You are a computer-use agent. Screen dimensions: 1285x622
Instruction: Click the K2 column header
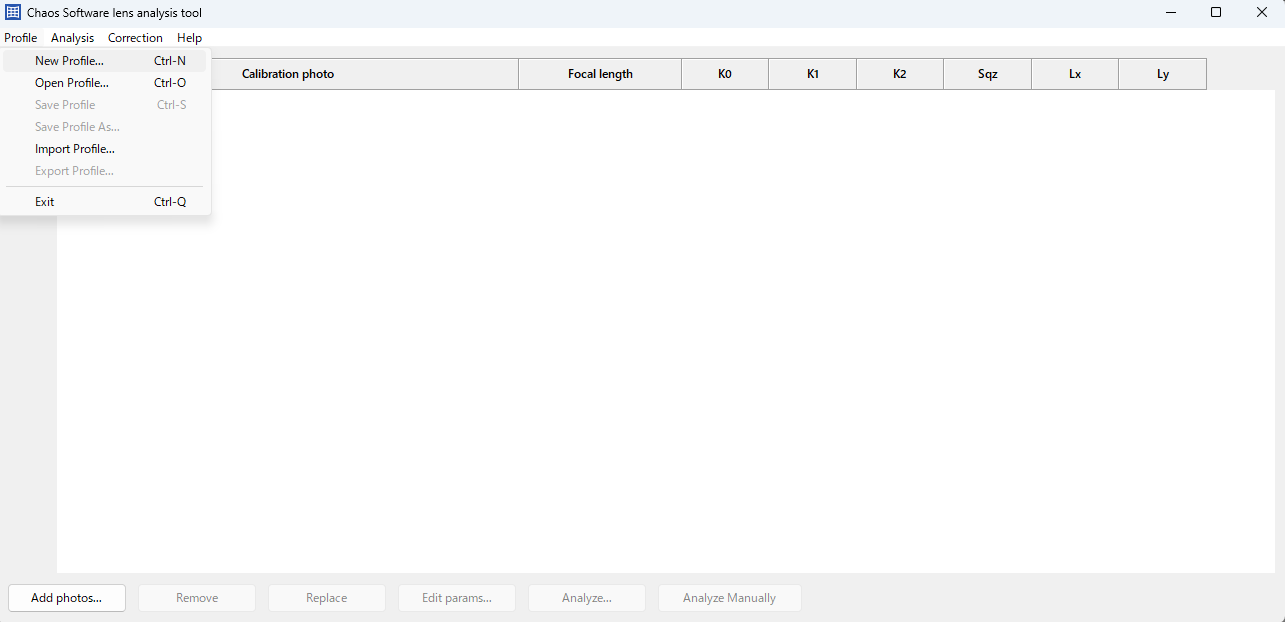click(x=900, y=74)
